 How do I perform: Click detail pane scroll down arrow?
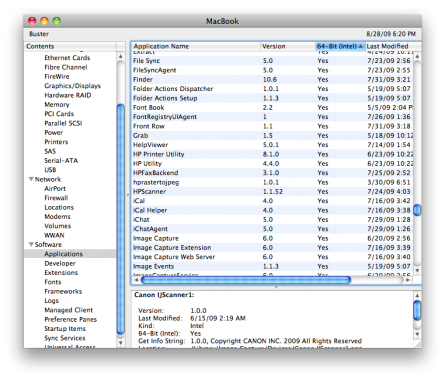417,334
